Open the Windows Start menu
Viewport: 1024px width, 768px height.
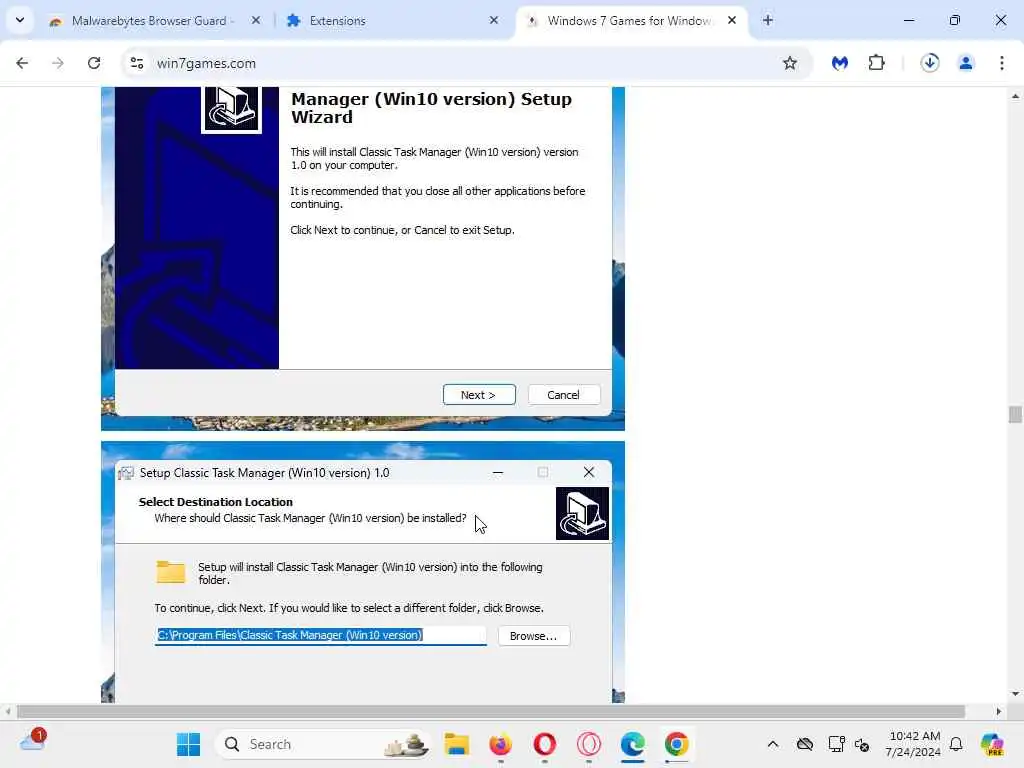(189, 744)
